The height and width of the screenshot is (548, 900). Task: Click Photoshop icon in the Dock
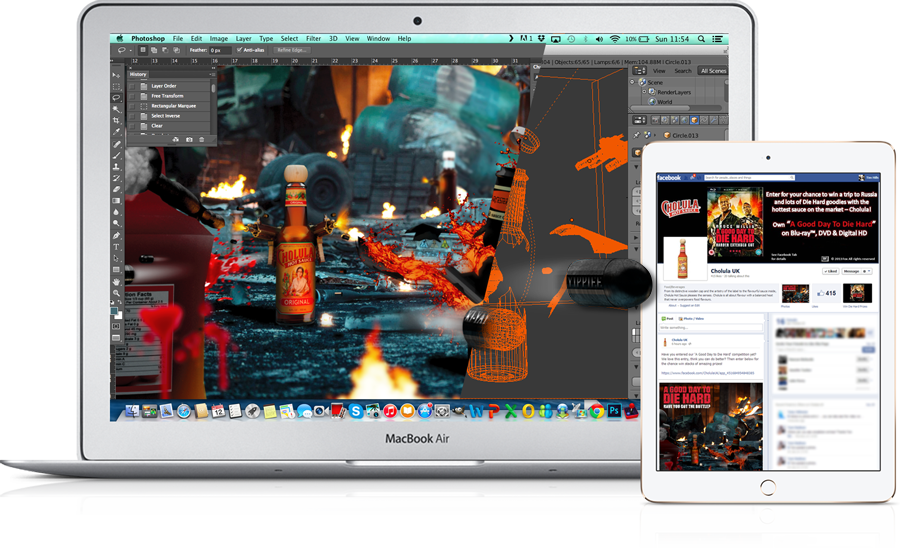pyautogui.click(x=614, y=411)
